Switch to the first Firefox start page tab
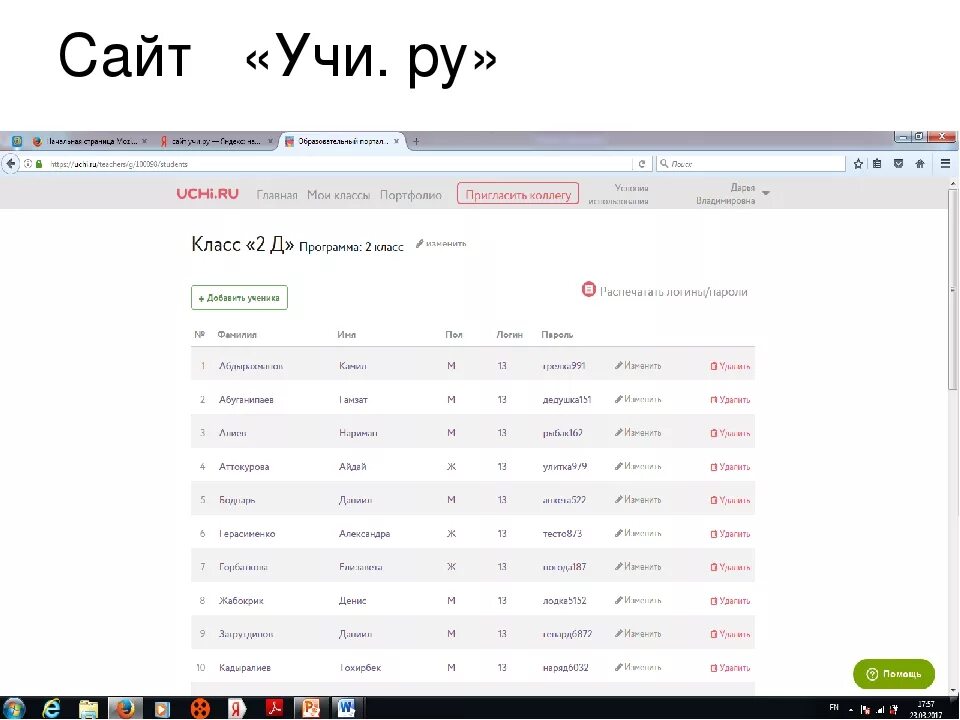 (x=89, y=141)
